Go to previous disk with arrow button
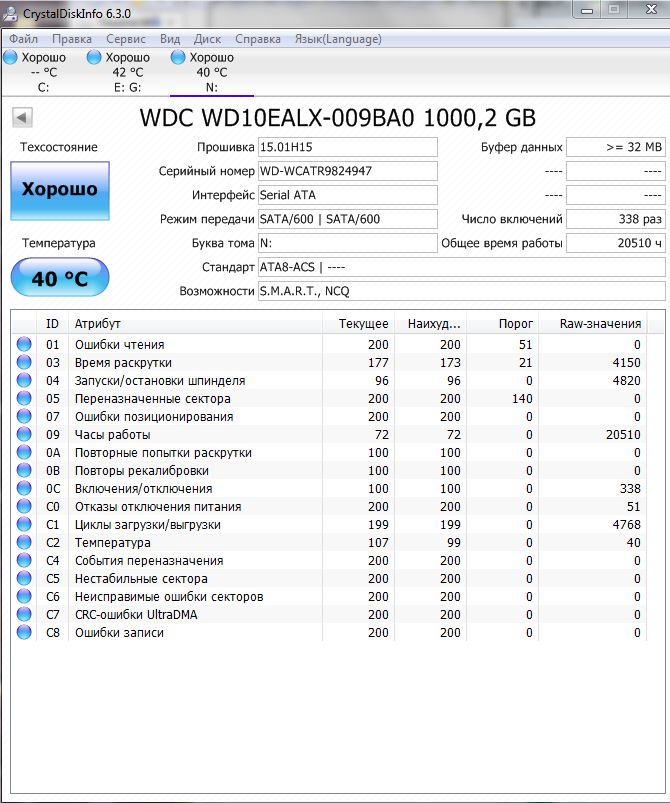The width and height of the screenshot is (670, 803). (22, 117)
